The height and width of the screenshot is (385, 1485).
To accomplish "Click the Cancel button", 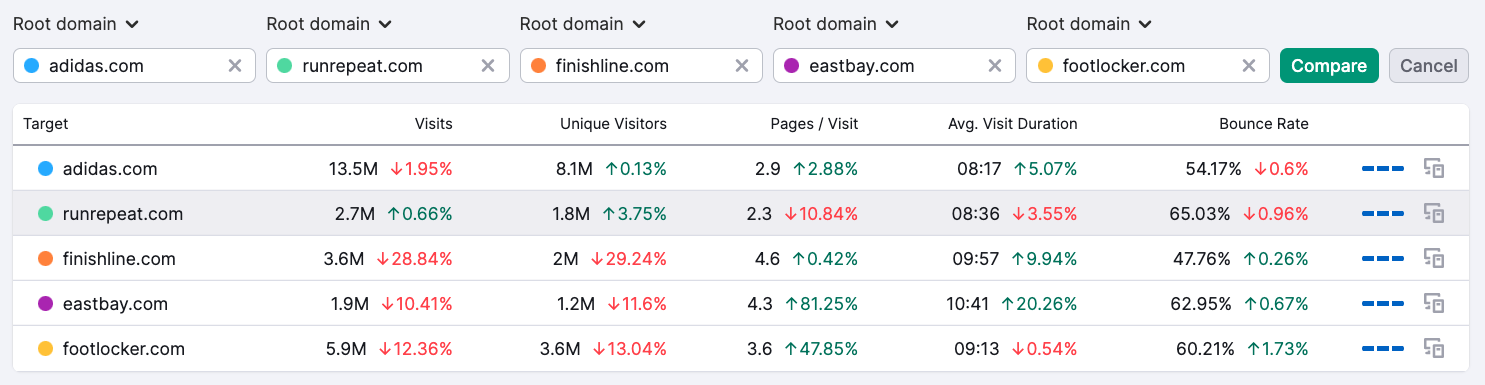I will [1429, 66].
